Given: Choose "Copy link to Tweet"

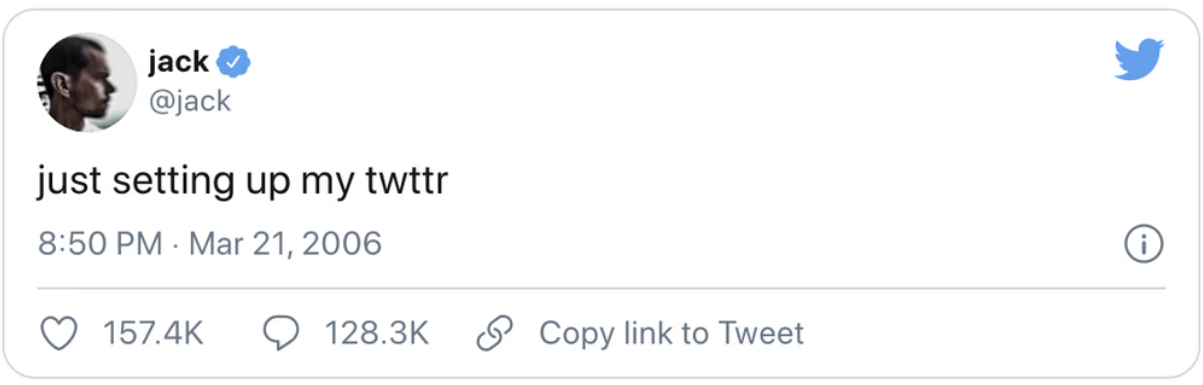Looking at the screenshot, I should click(671, 333).
